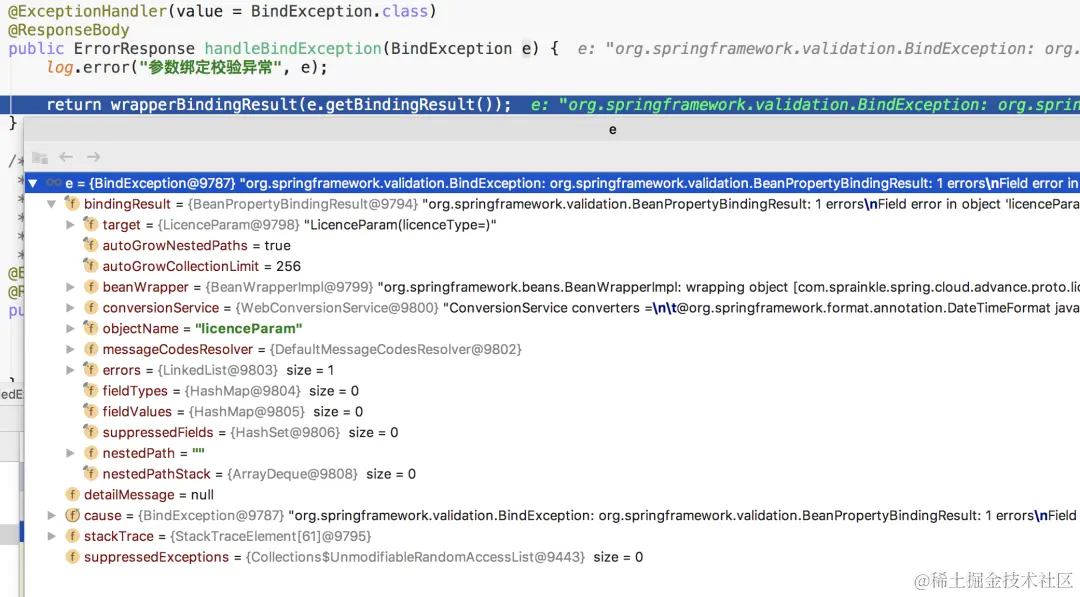Image resolution: width=1080 pixels, height=597 pixels.
Task: Click the BindException.class reference in annotation
Action: (339, 11)
